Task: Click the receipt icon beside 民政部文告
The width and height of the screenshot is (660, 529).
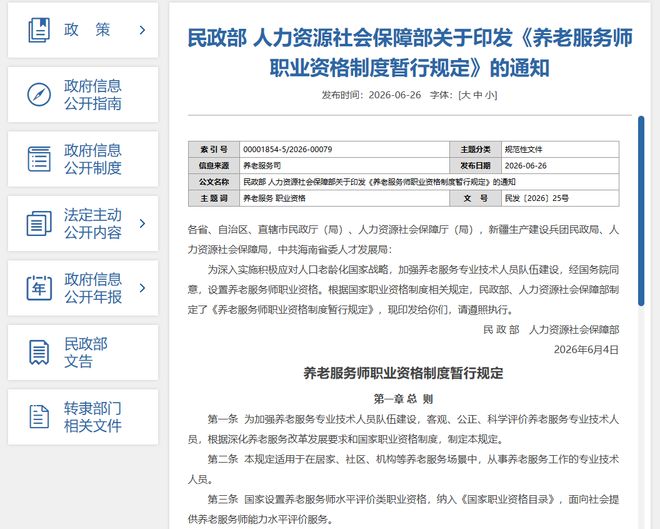Action: click(39, 353)
